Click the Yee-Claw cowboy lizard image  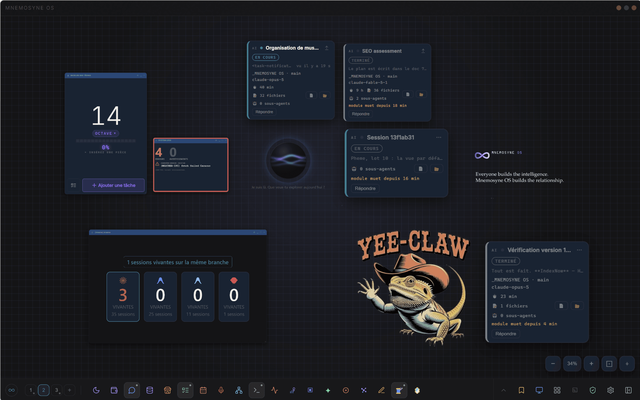[413, 288]
